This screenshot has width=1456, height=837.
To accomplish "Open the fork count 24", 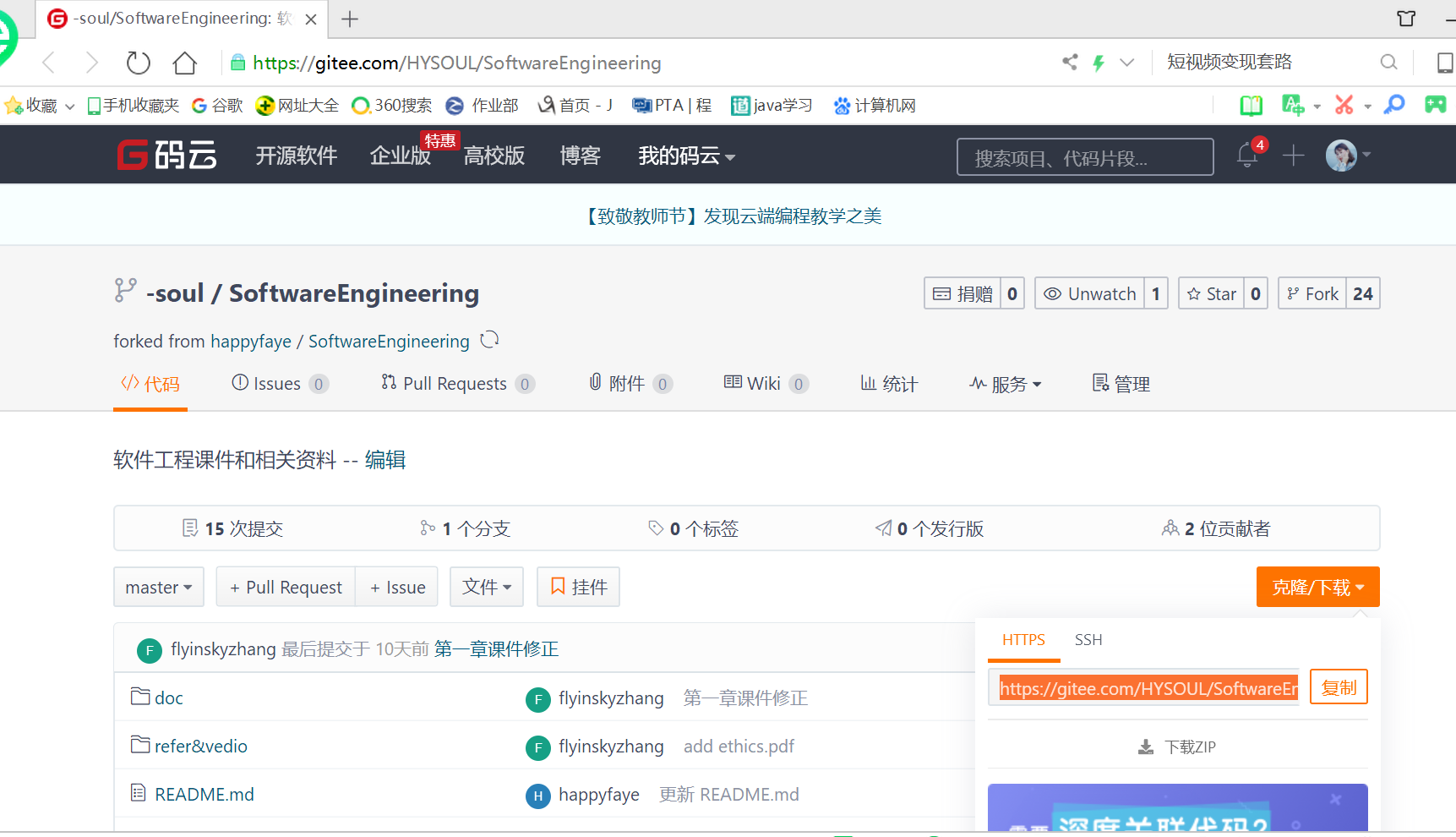I will (1363, 293).
